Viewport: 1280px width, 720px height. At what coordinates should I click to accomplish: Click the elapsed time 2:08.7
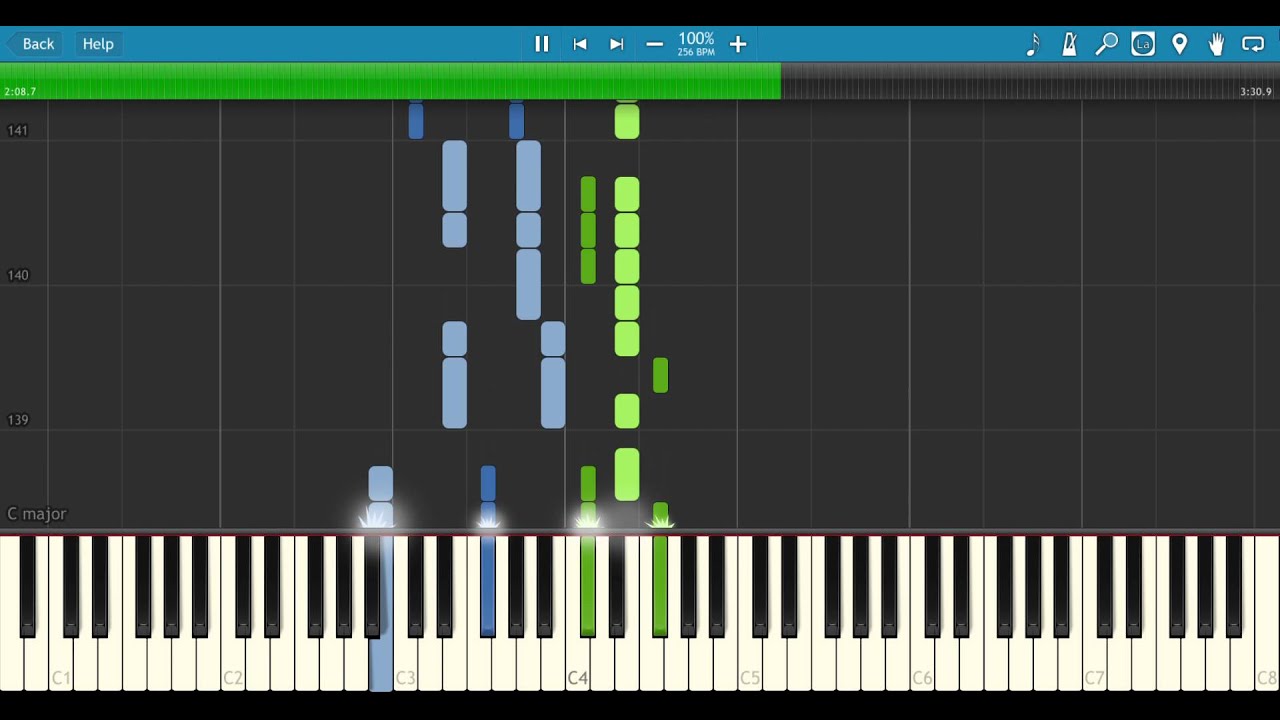20,92
